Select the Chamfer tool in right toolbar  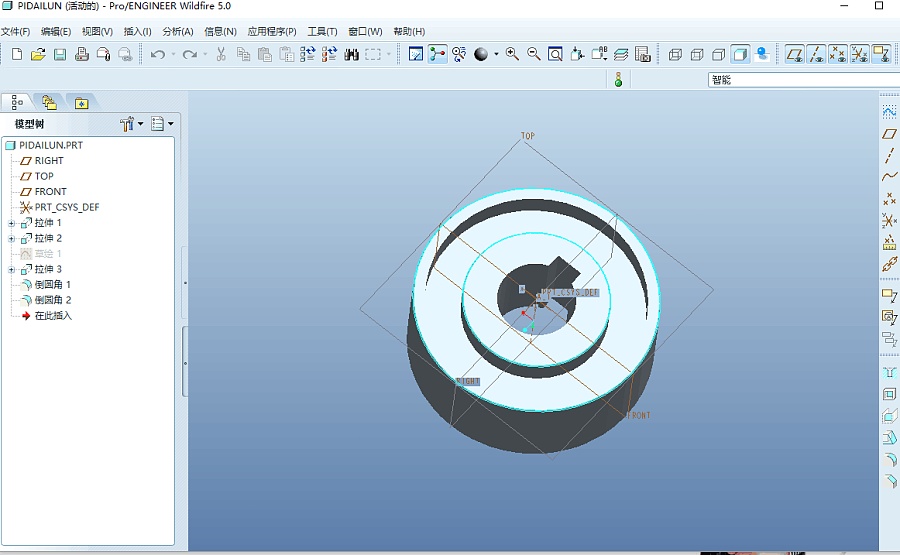[x=889, y=482]
